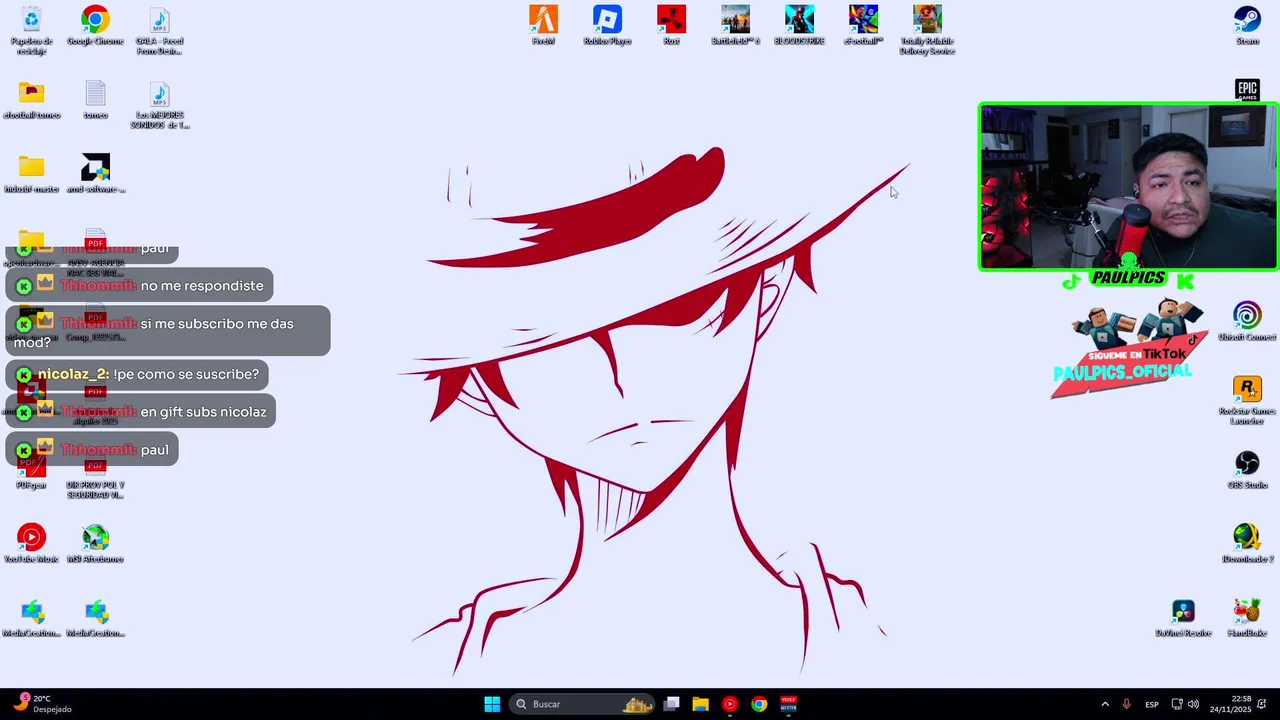Open File Explorer from the taskbar
The width and height of the screenshot is (1280, 720).
(701, 704)
